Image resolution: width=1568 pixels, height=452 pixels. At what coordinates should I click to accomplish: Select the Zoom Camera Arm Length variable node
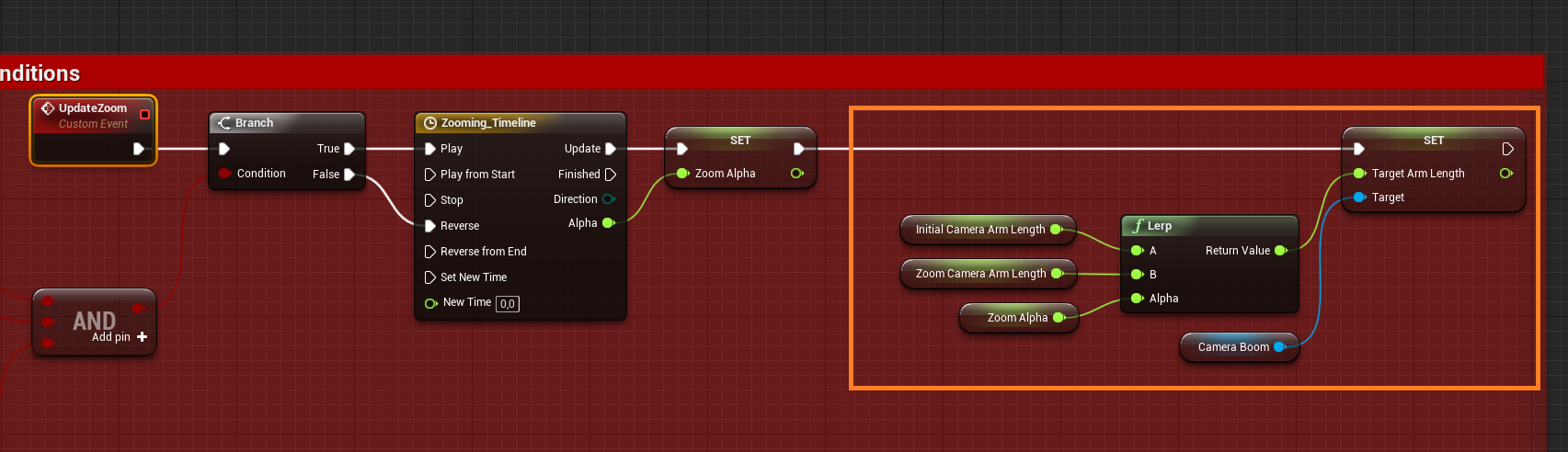980,274
